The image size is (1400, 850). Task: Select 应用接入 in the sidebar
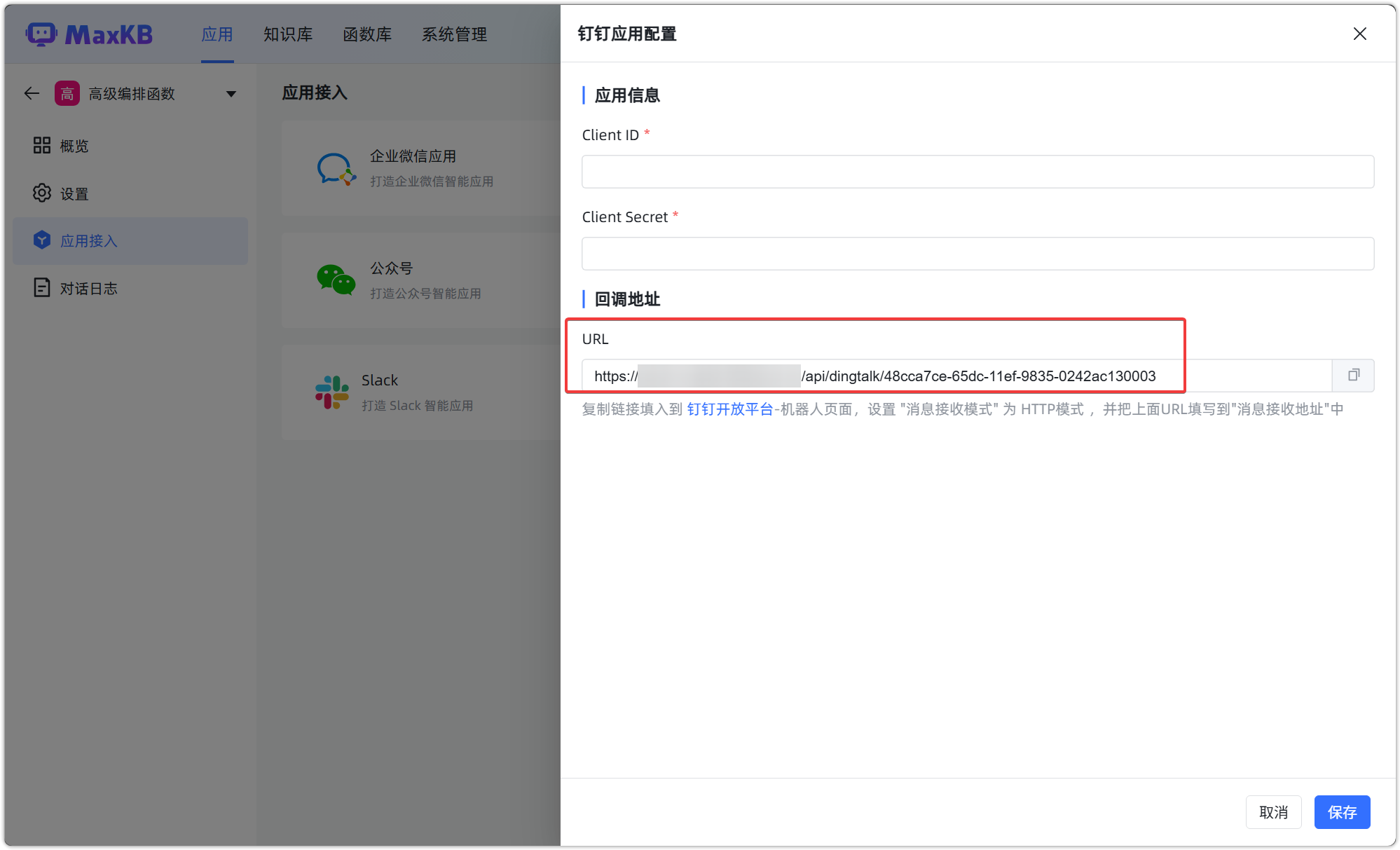(x=130, y=241)
